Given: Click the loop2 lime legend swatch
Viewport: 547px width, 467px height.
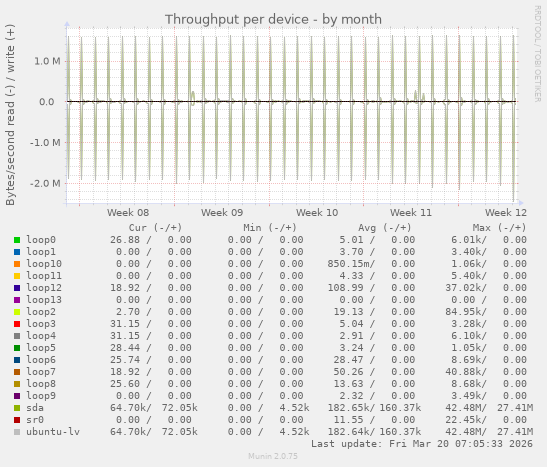Looking at the screenshot, I should coord(17,312).
